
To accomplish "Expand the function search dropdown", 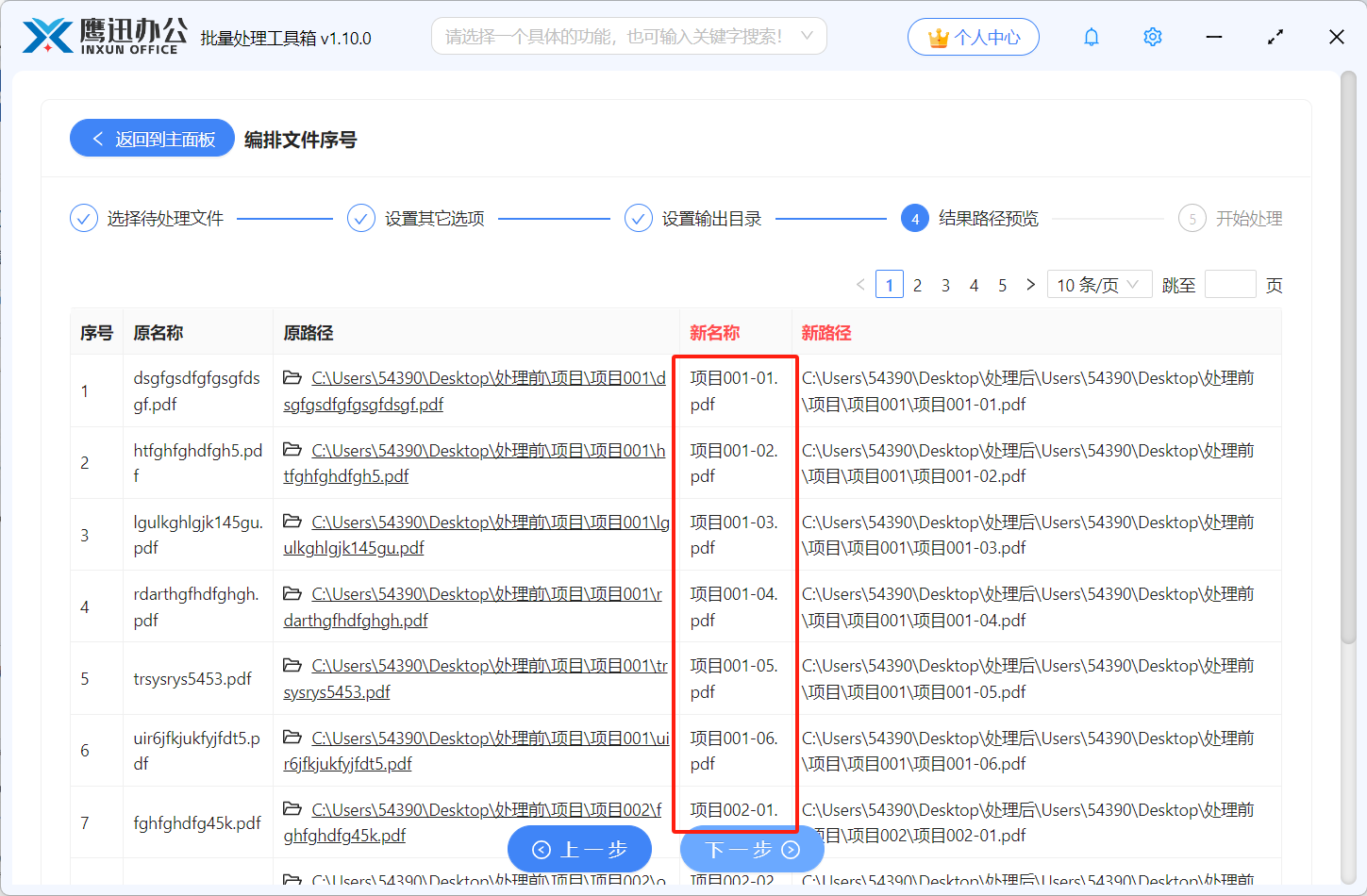I will point(807,35).
